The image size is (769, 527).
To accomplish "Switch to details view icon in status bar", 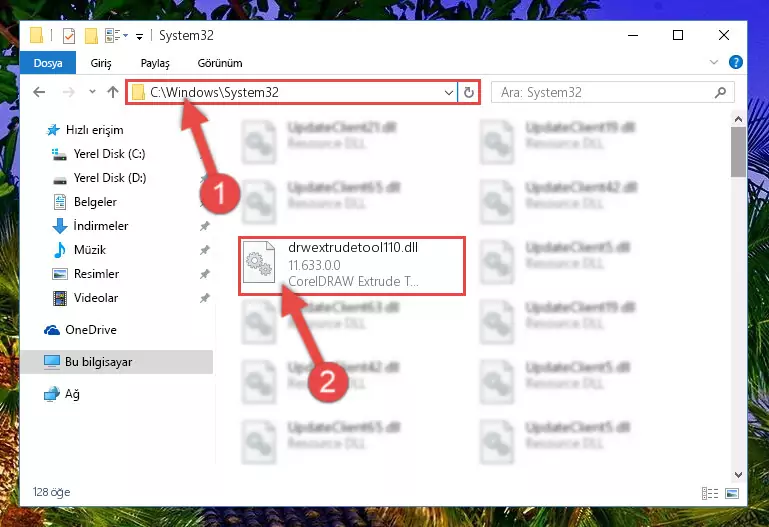I will (710, 493).
